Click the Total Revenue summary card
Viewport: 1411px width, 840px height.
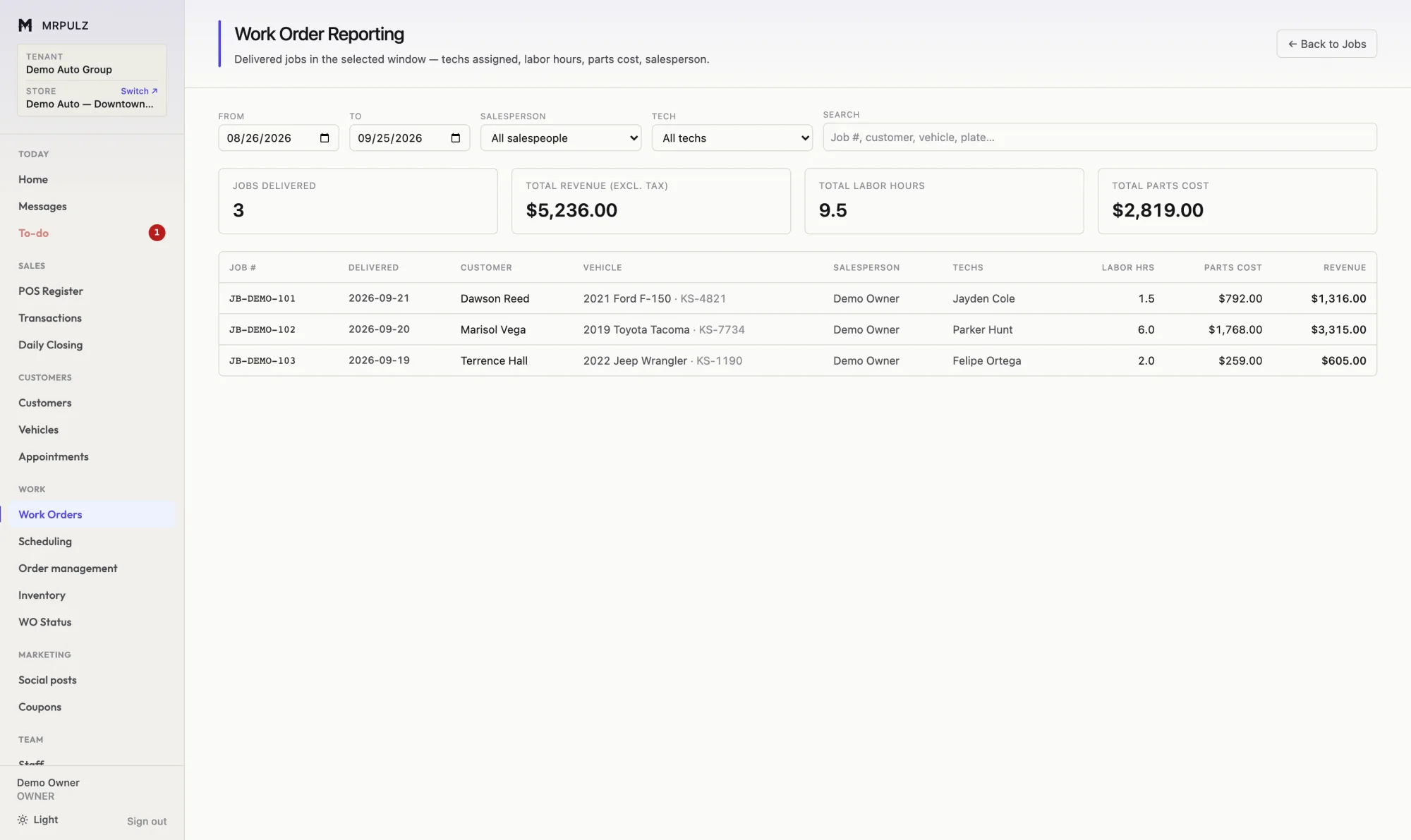point(650,201)
